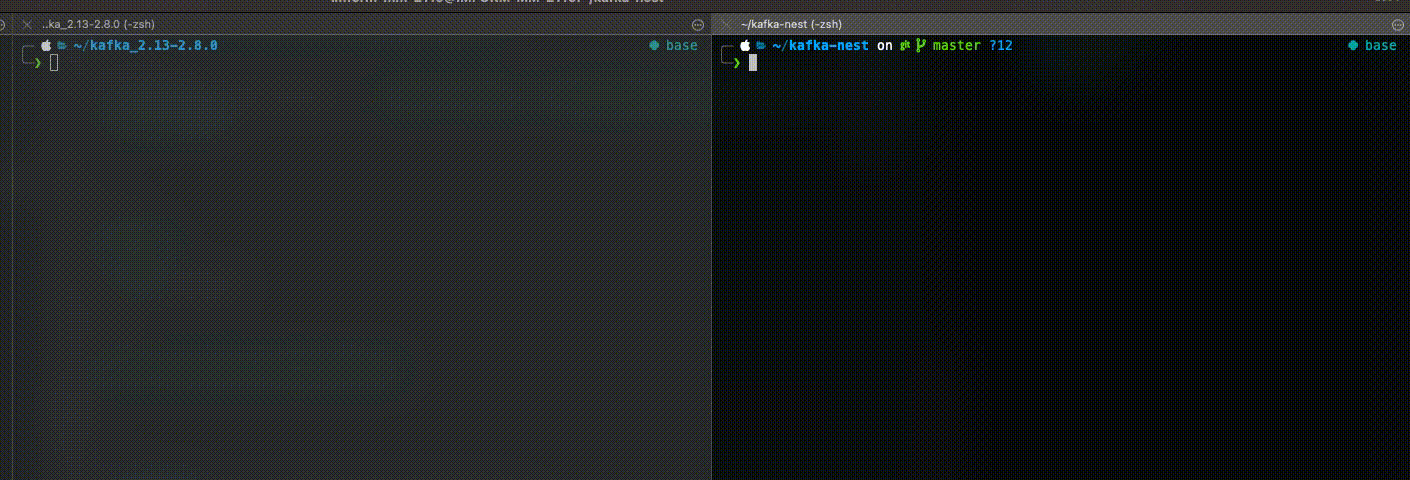
Task: Click the folder icon in the left prompt
Action: tap(61, 46)
